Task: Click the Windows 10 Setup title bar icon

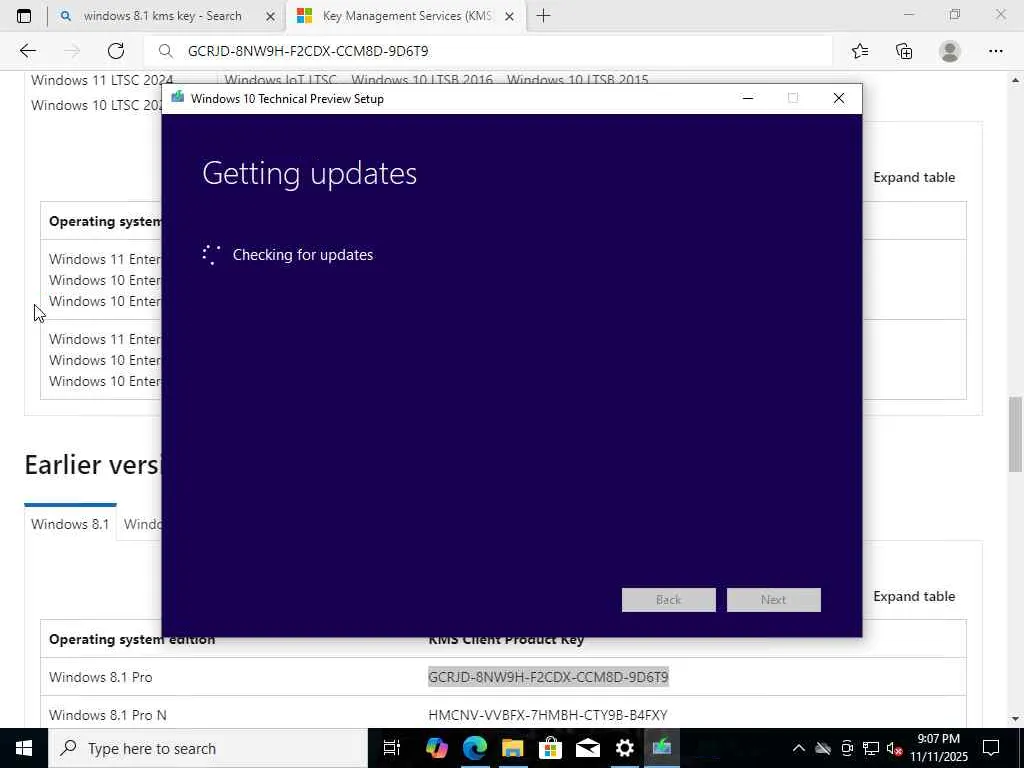Action: coord(177,98)
